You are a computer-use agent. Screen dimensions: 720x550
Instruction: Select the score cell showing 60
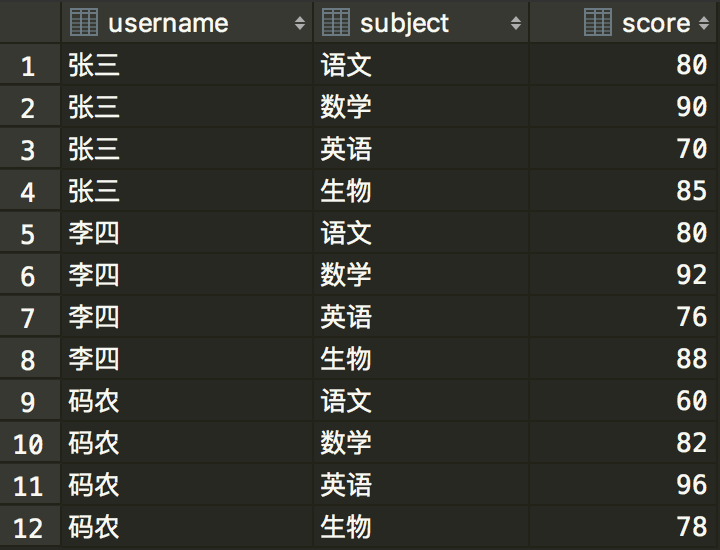(622, 401)
